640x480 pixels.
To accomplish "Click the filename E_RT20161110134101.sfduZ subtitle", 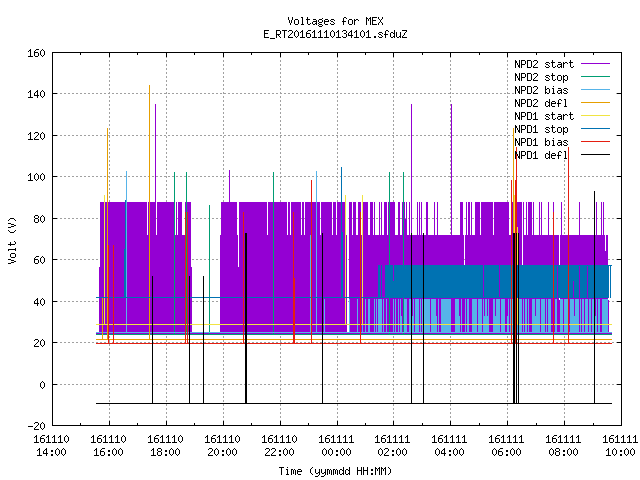I will coord(336,34).
